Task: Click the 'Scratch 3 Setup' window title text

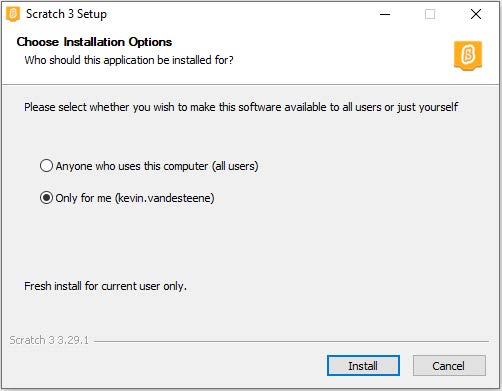Action: click(x=66, y=14)
